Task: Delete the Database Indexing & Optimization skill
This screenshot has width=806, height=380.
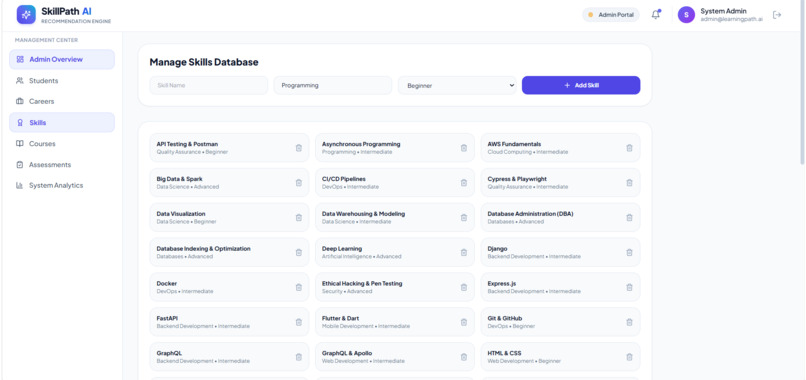Action: pyautogui.click(x=299, y=252)
